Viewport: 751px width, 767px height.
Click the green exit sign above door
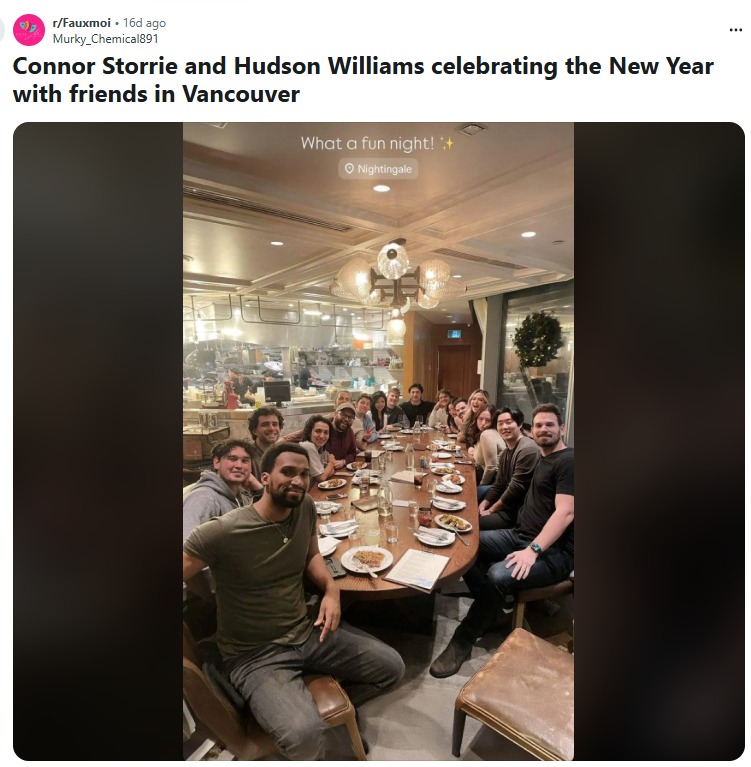coord(455,334)
